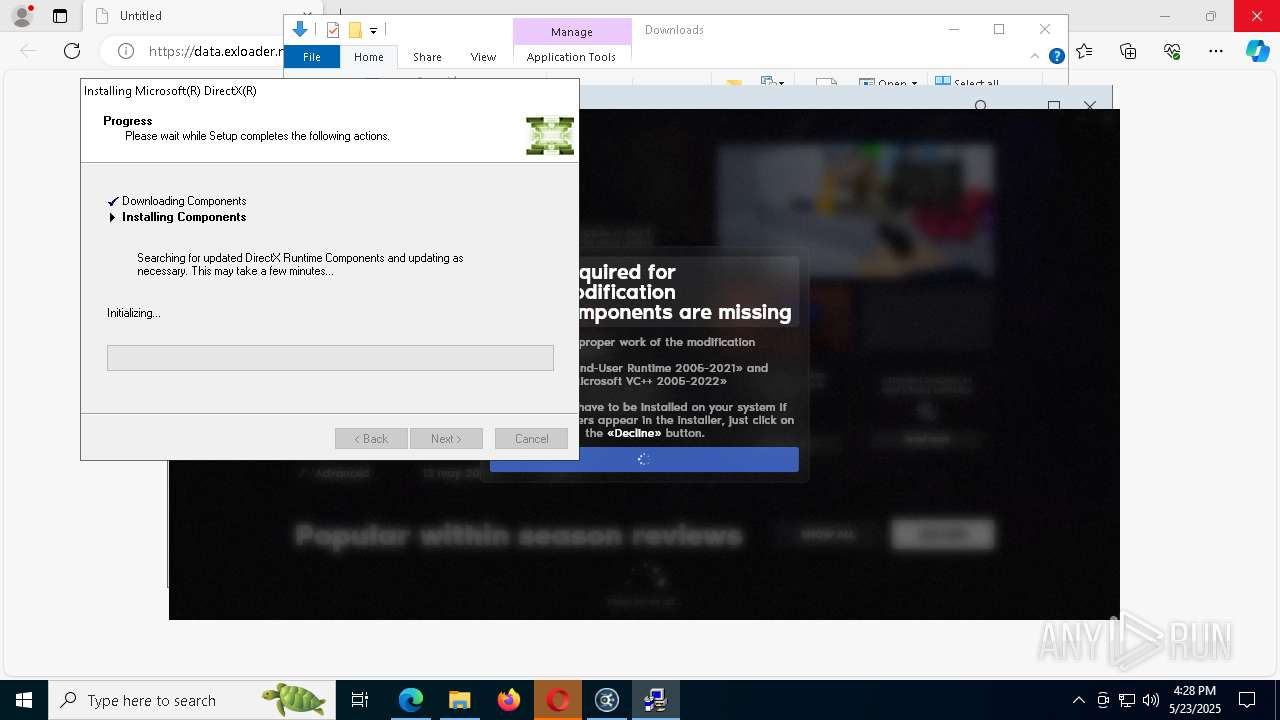
Task: Click the taskbar search box
Action: [x=190, y=700]
